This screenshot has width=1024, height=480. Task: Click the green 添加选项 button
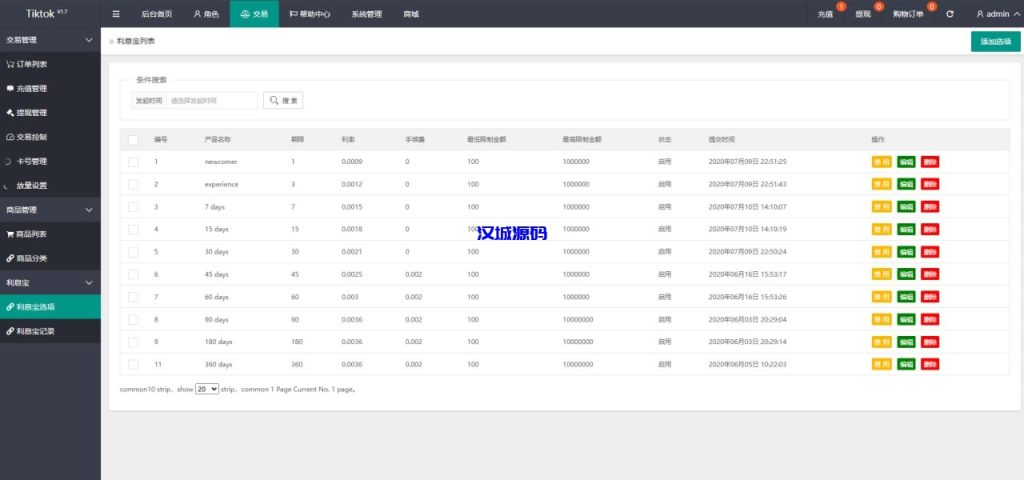coord(995,41)
